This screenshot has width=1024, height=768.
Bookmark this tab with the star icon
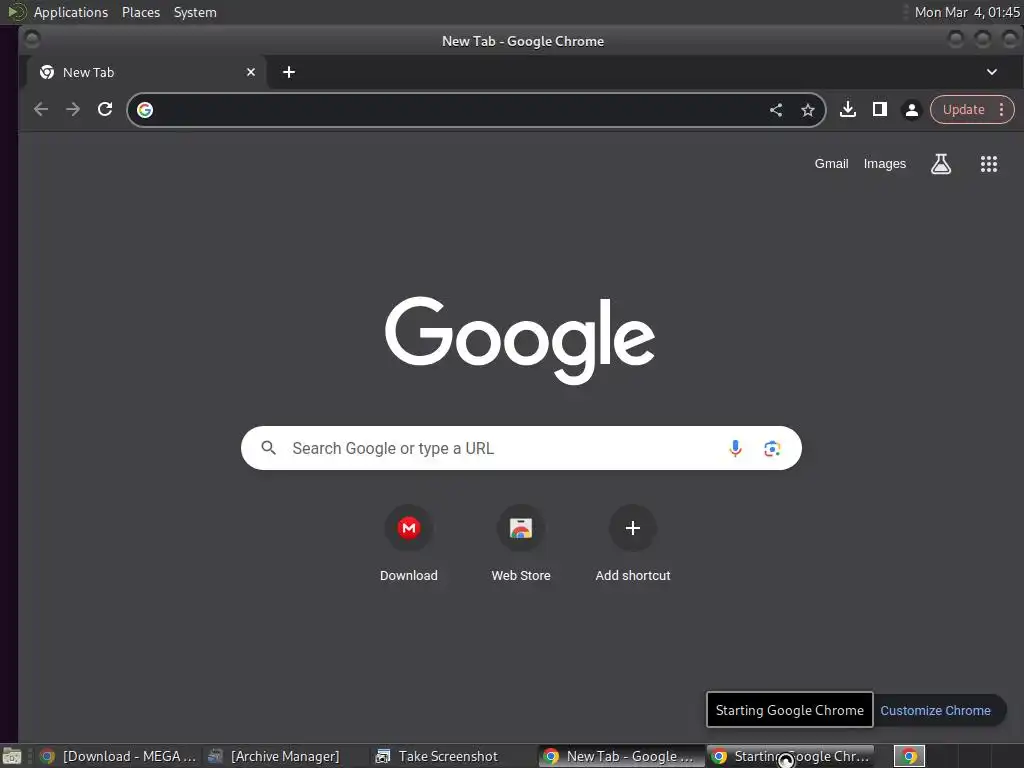(808, 110)
